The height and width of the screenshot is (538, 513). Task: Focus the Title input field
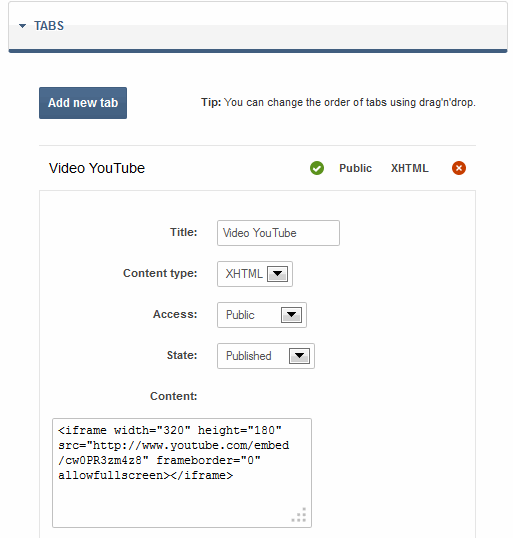point(278,233)
